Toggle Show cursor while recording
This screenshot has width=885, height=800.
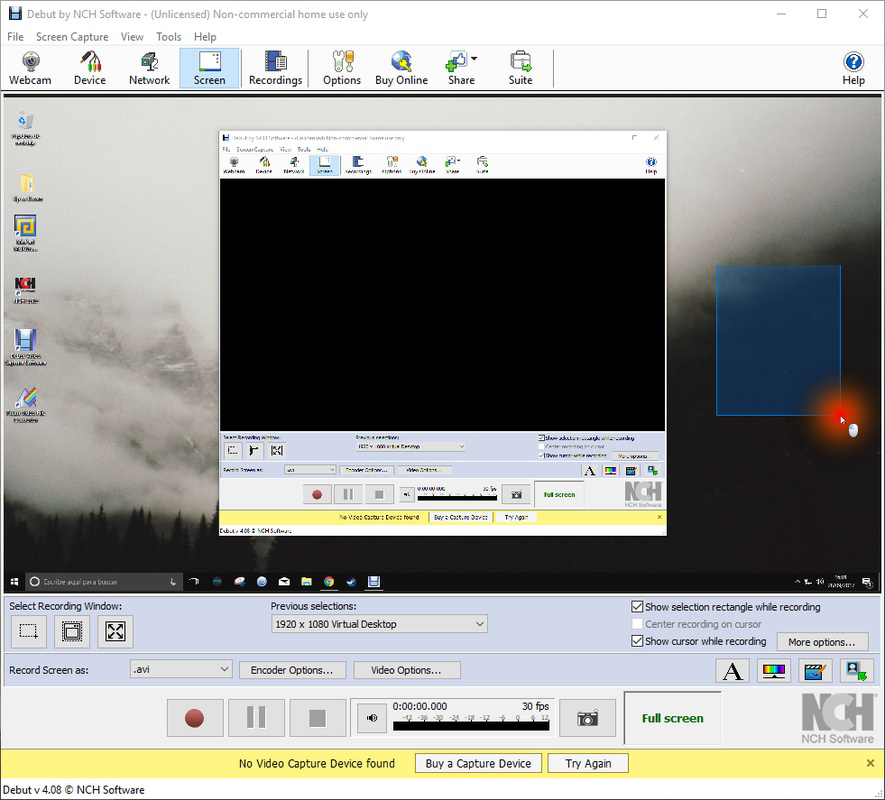(637, 641)
